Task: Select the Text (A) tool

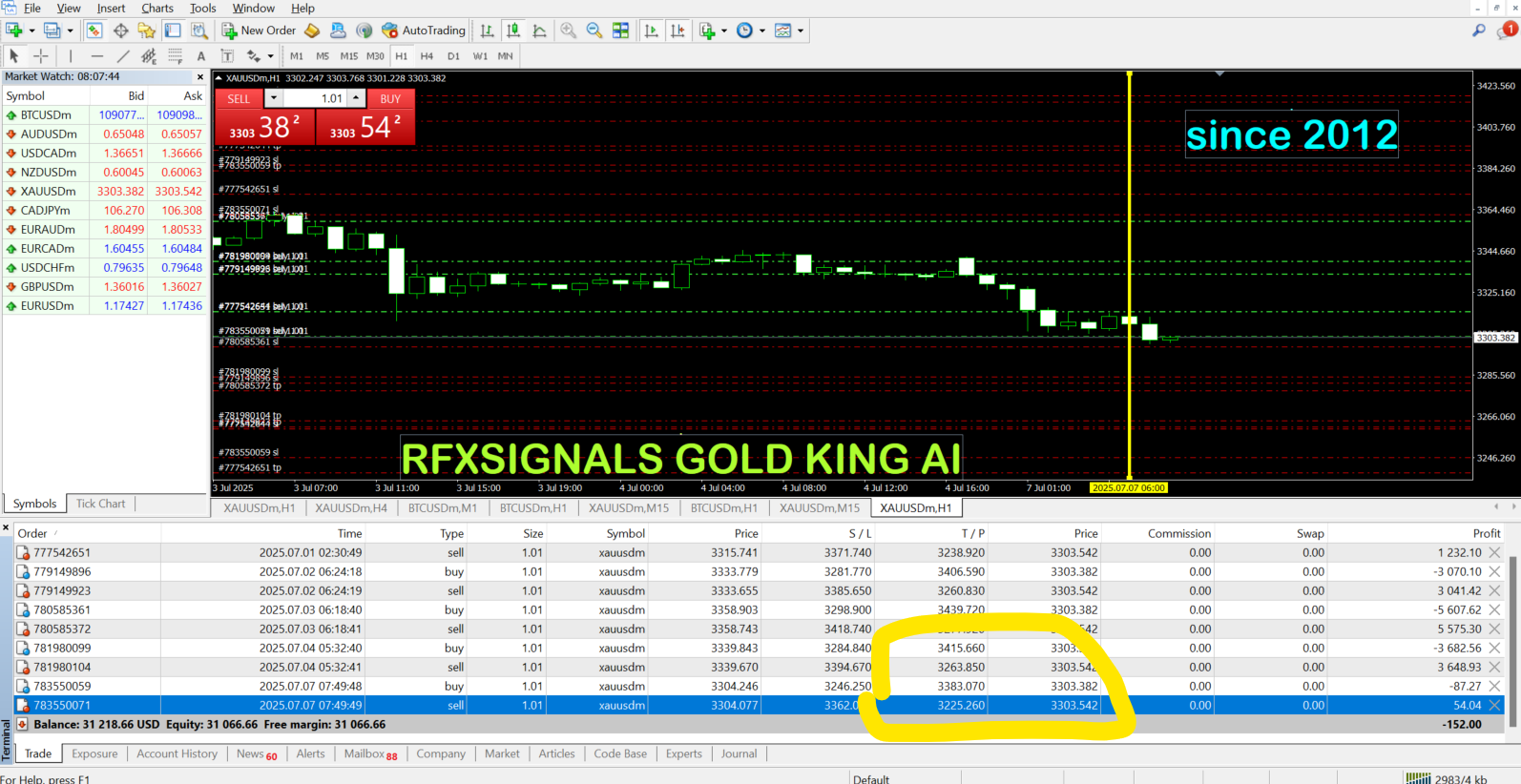Action: pyautogui.click(x=200, y=56)
